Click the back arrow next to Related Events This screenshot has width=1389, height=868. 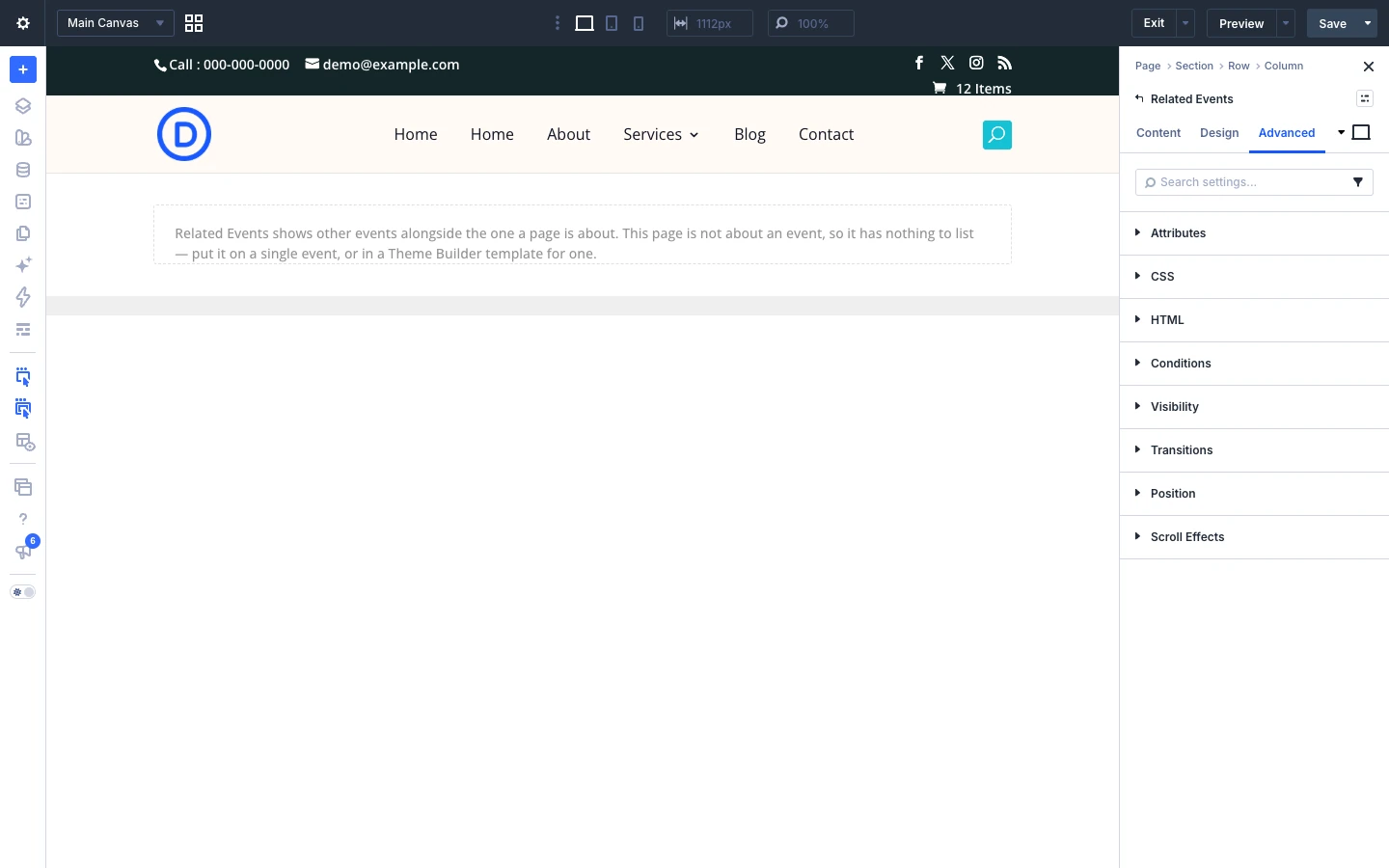click(x=1139, y=98)
